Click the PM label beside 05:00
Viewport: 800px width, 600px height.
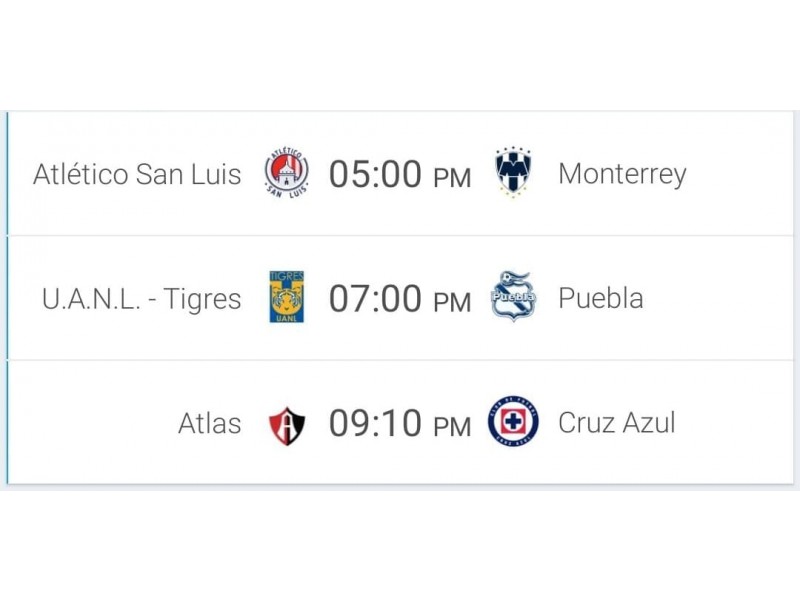pos(452,178)
